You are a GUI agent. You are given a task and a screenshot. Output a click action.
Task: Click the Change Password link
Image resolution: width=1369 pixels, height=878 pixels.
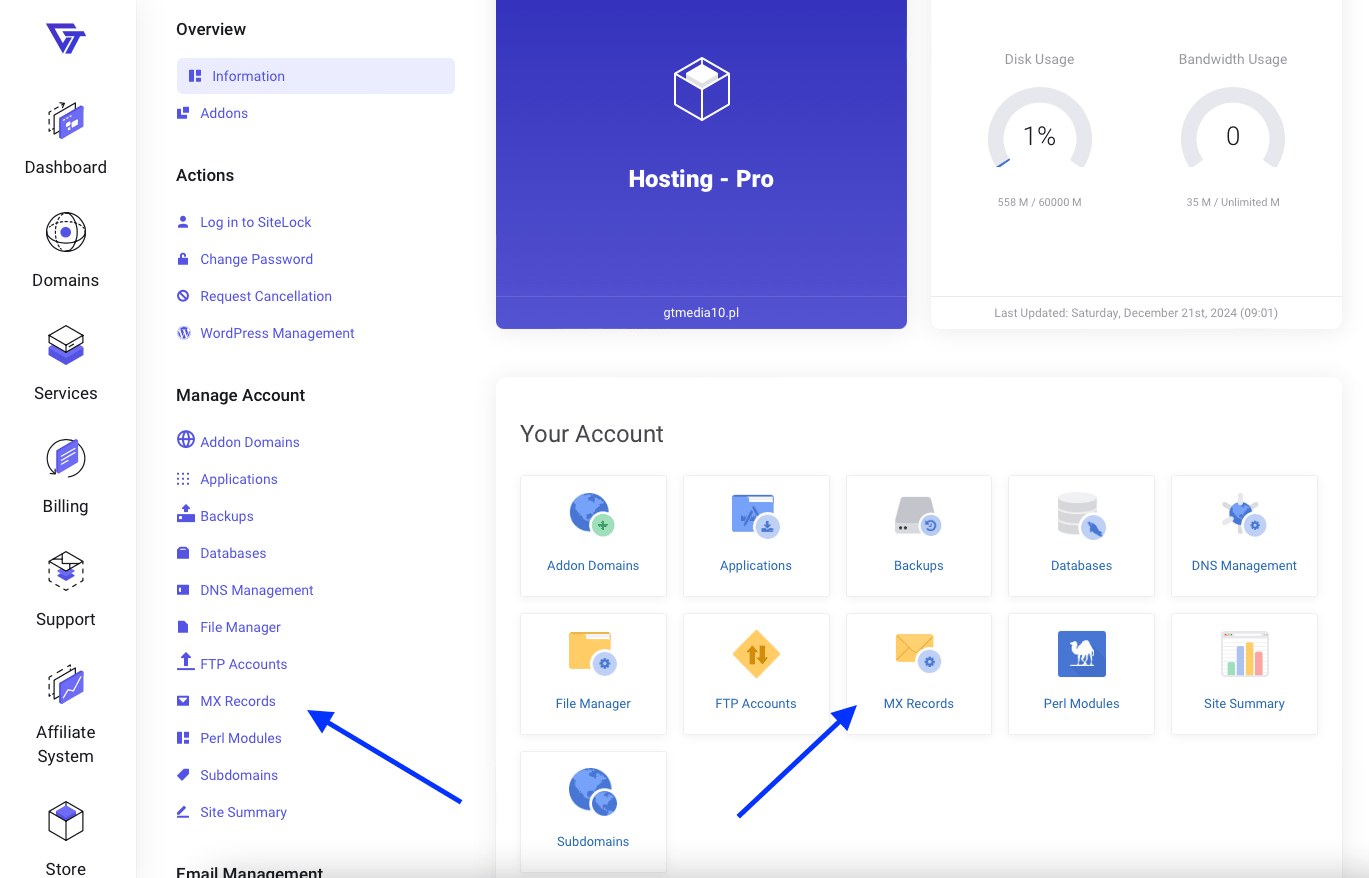pos(256,259)
